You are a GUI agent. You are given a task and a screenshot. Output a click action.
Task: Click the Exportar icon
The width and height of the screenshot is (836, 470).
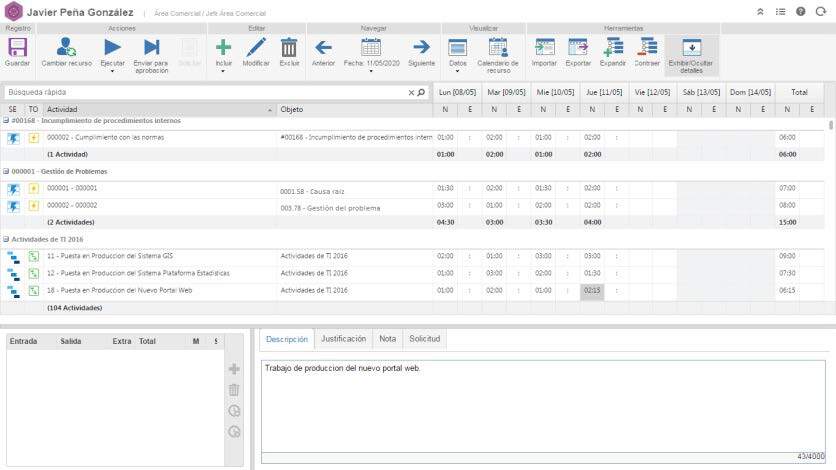[x=578, y=48]
